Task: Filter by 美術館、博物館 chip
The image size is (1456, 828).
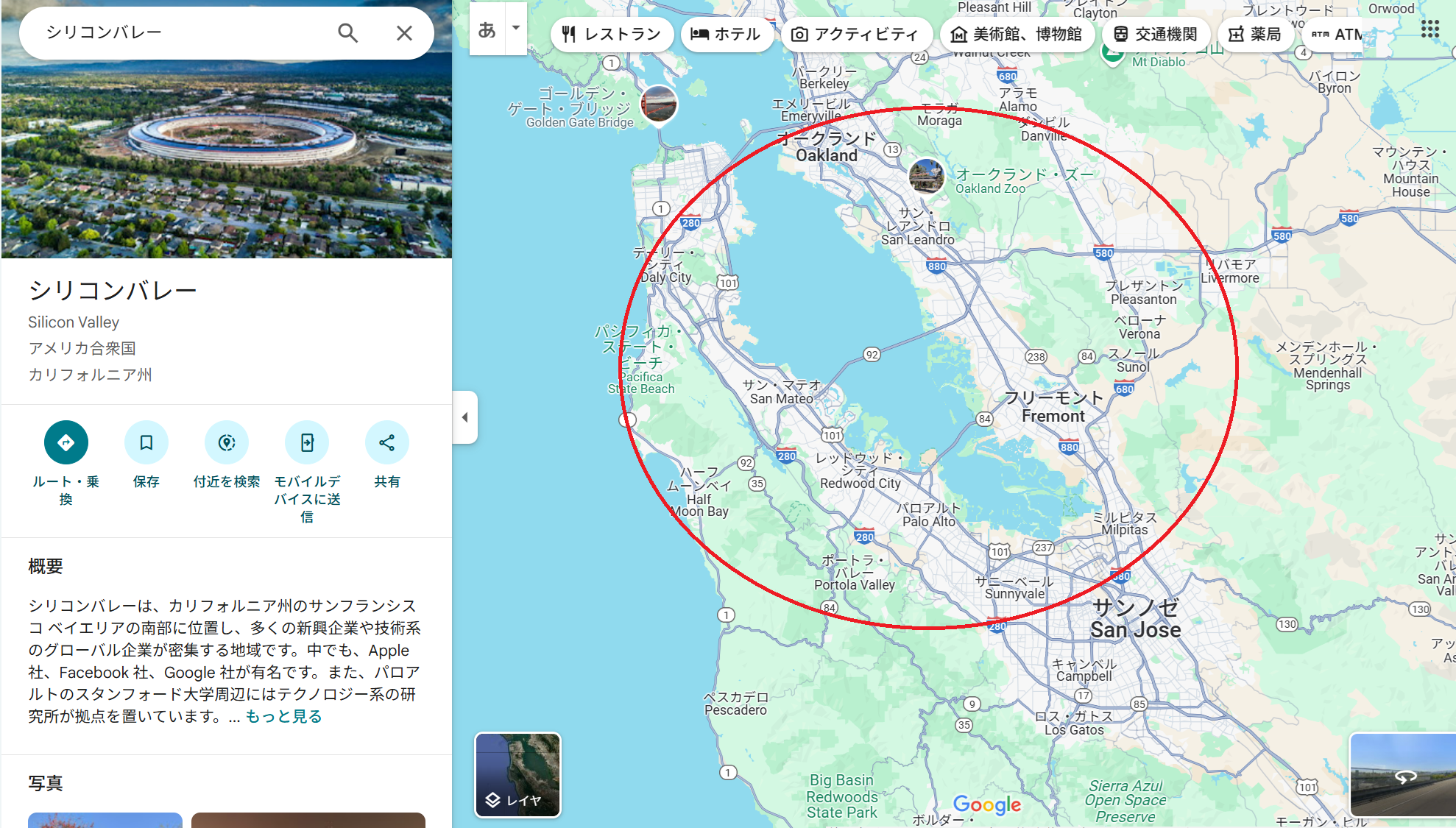Action: point(1017,34)
